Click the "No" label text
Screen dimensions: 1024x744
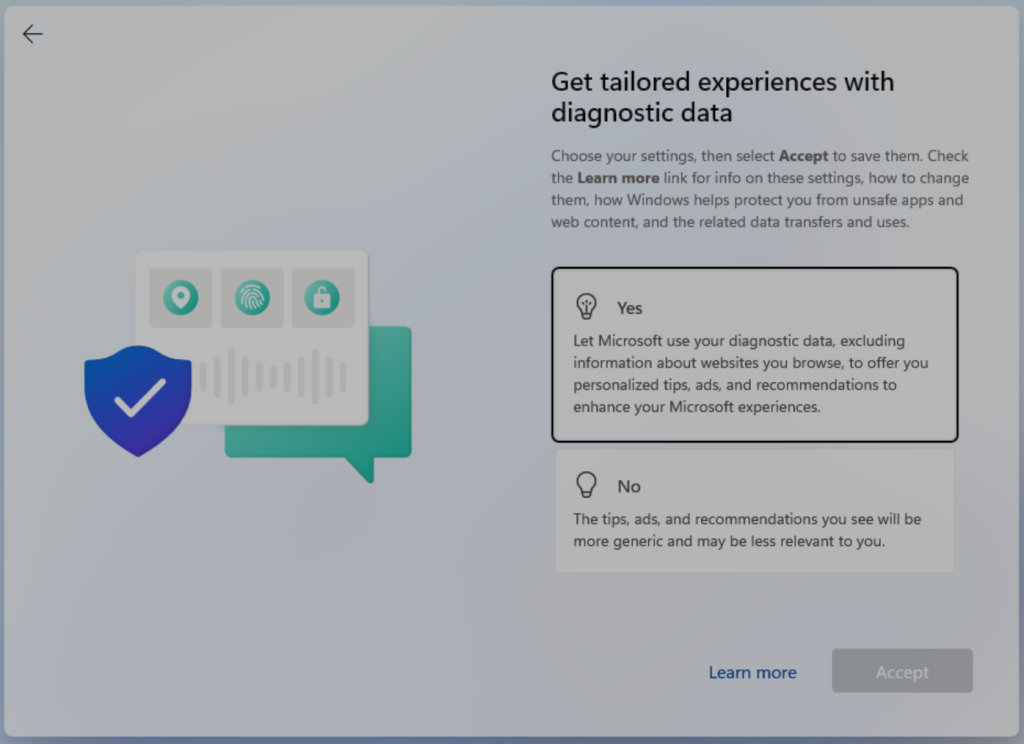coord(628,486)
